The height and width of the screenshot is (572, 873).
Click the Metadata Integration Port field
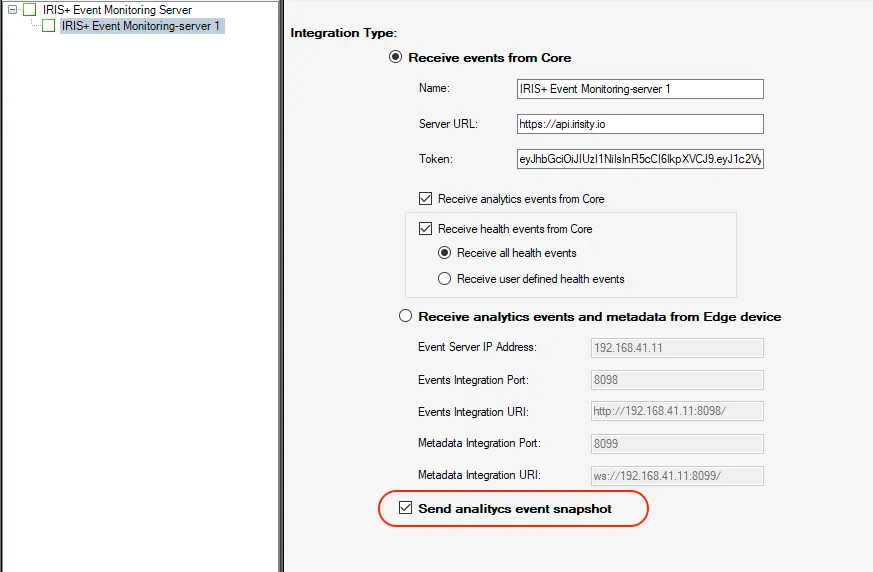(677, 443)
